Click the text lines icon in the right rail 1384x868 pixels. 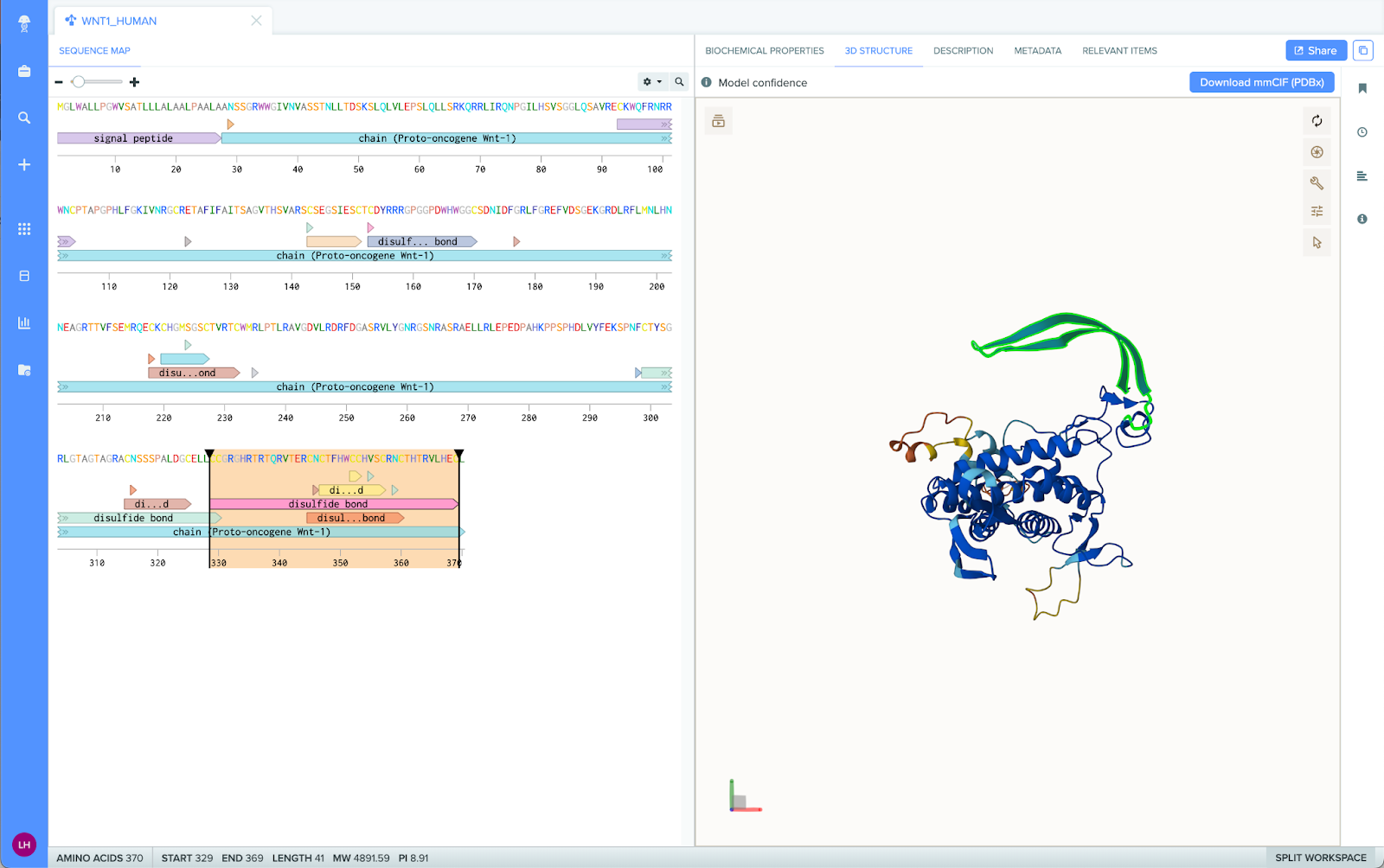point(1362,176)
